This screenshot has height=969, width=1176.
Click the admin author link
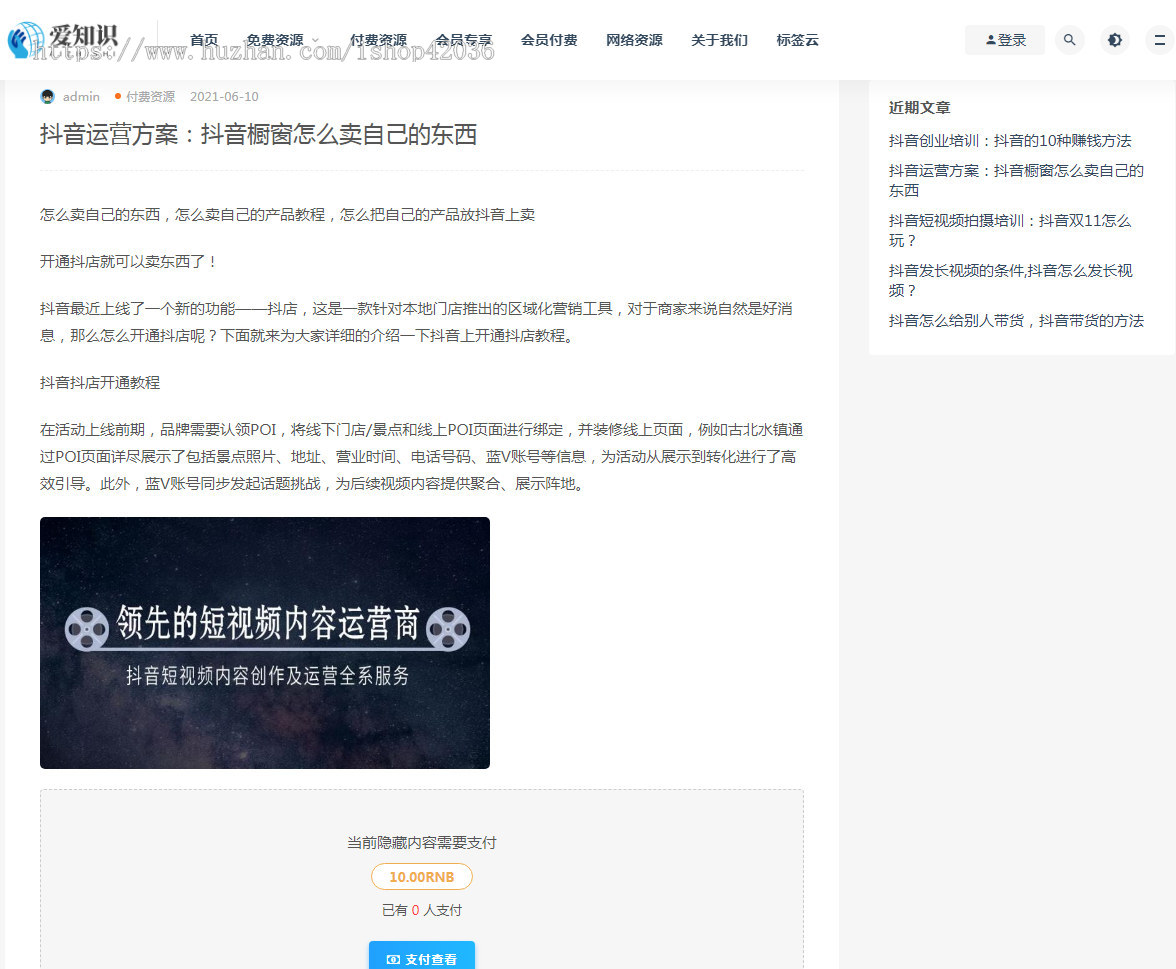[81, 97]
